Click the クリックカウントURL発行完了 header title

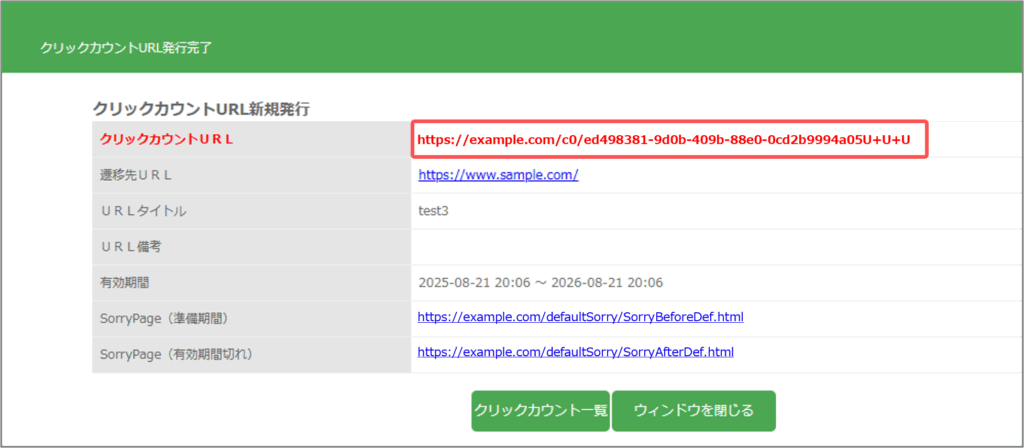(126, 47)
